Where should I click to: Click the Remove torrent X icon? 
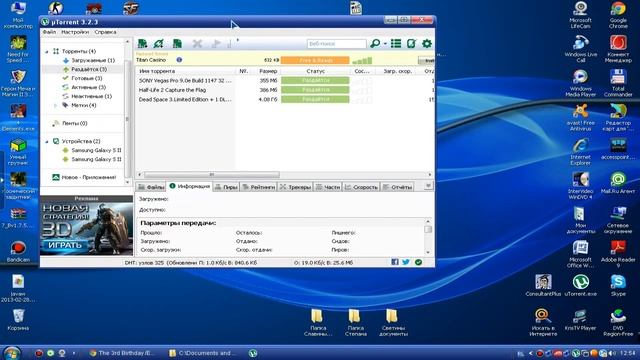(198, 43)
